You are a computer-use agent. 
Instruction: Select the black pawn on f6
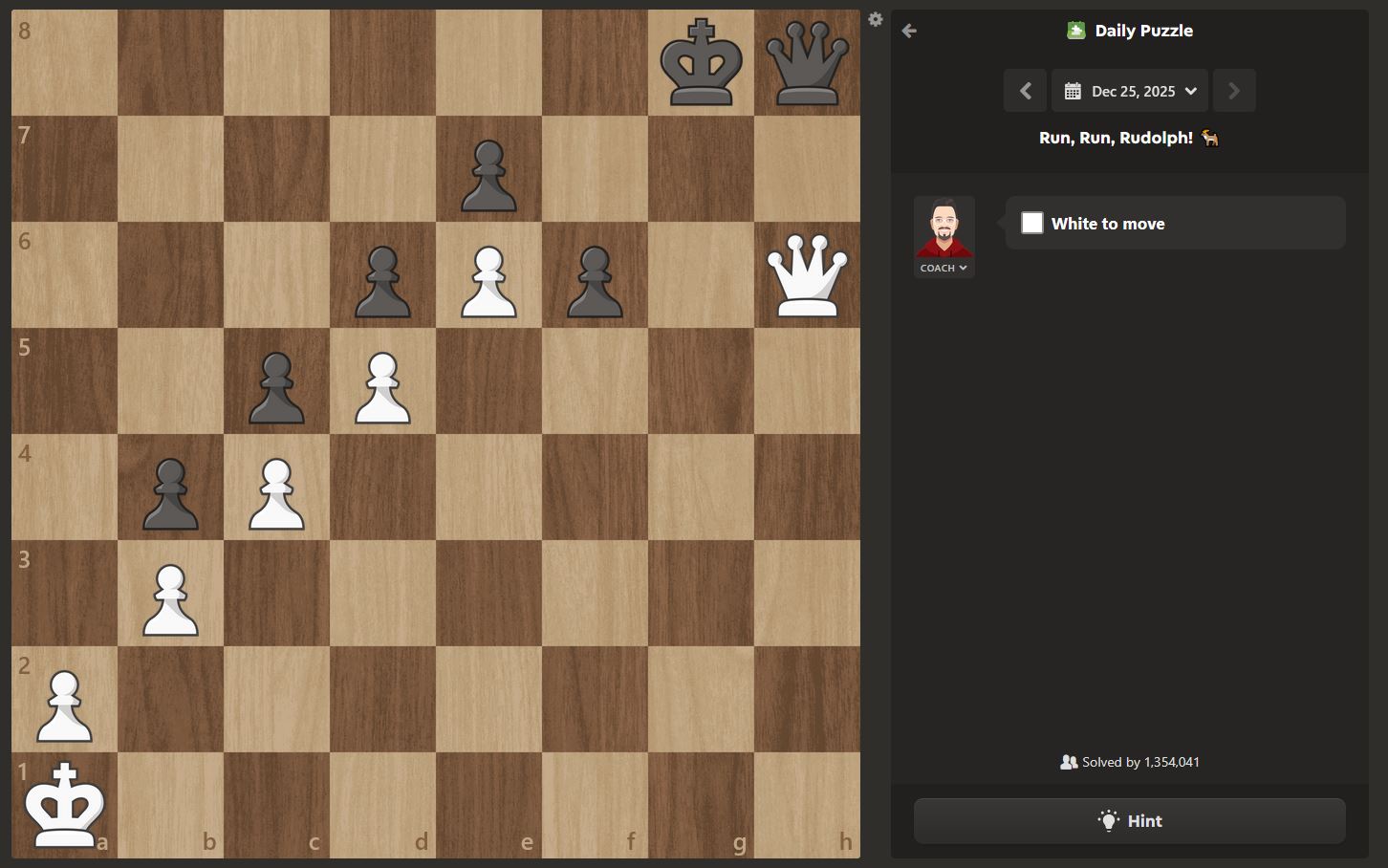pos(595,281)
